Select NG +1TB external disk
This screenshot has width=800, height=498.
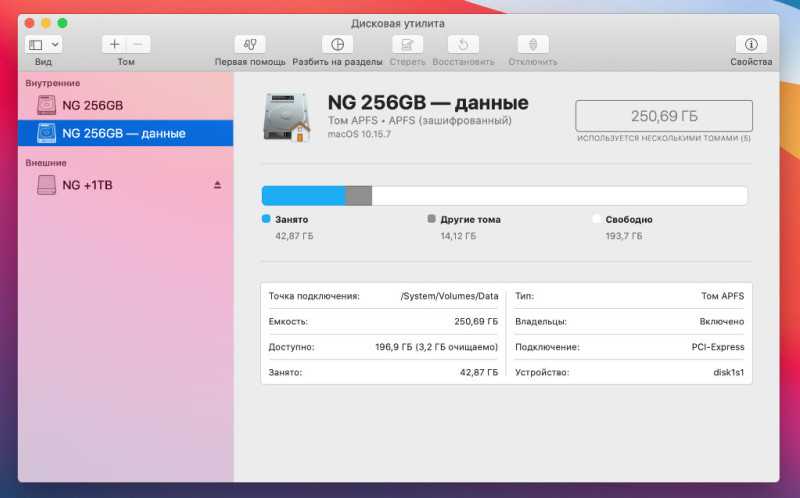(x=126, y=185)
